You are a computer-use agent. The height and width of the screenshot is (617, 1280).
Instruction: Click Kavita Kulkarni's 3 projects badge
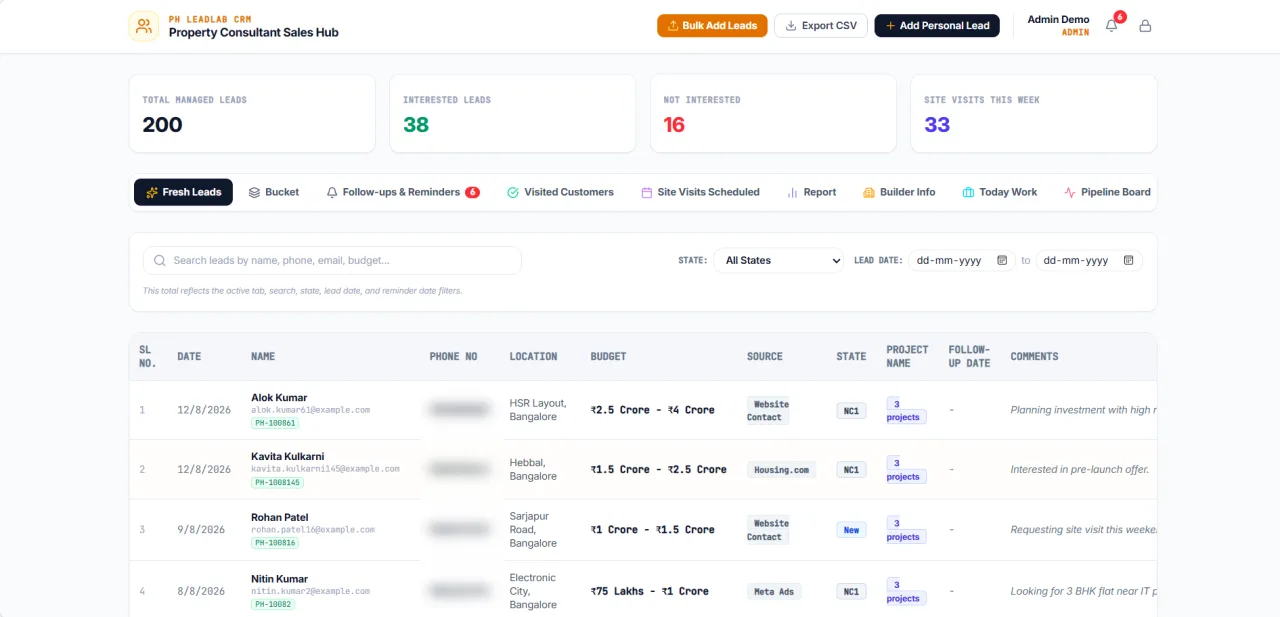(906, 470)
